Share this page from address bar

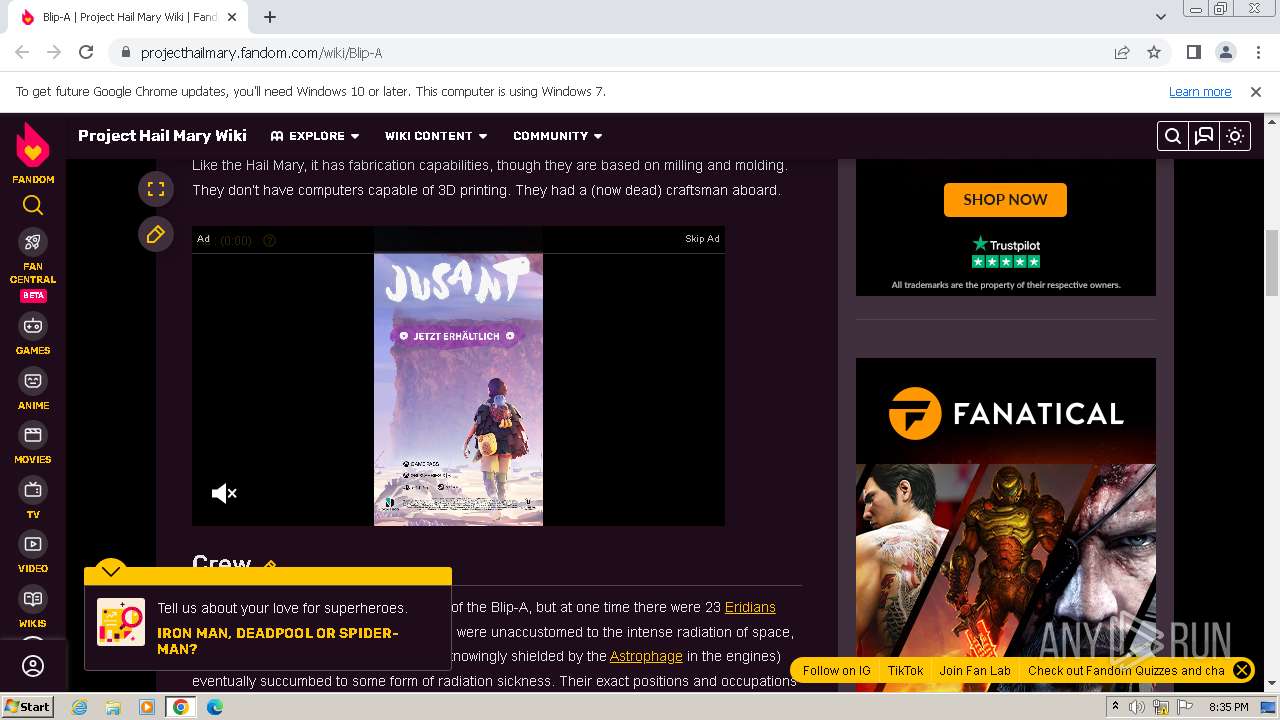click(x=1122, y=53)
